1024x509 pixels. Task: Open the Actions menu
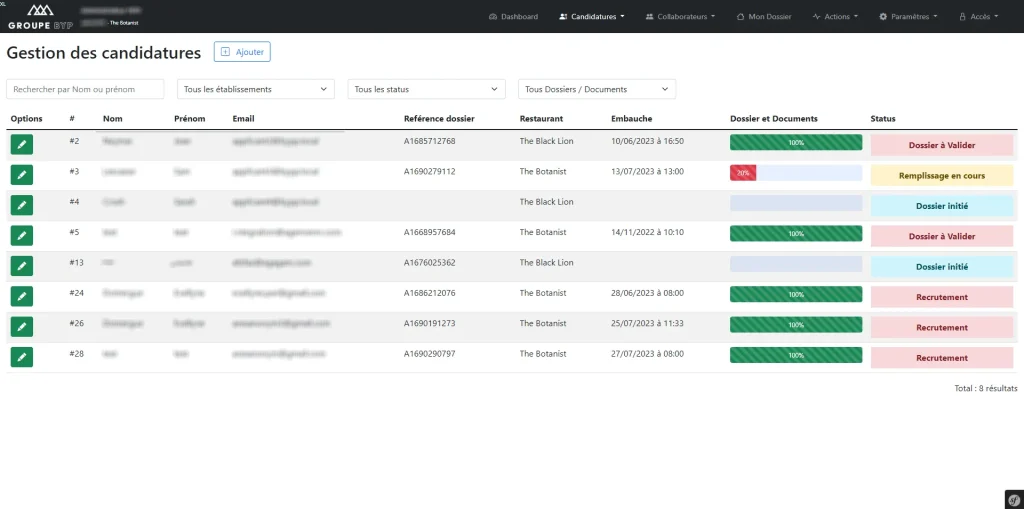click(835, 16)
